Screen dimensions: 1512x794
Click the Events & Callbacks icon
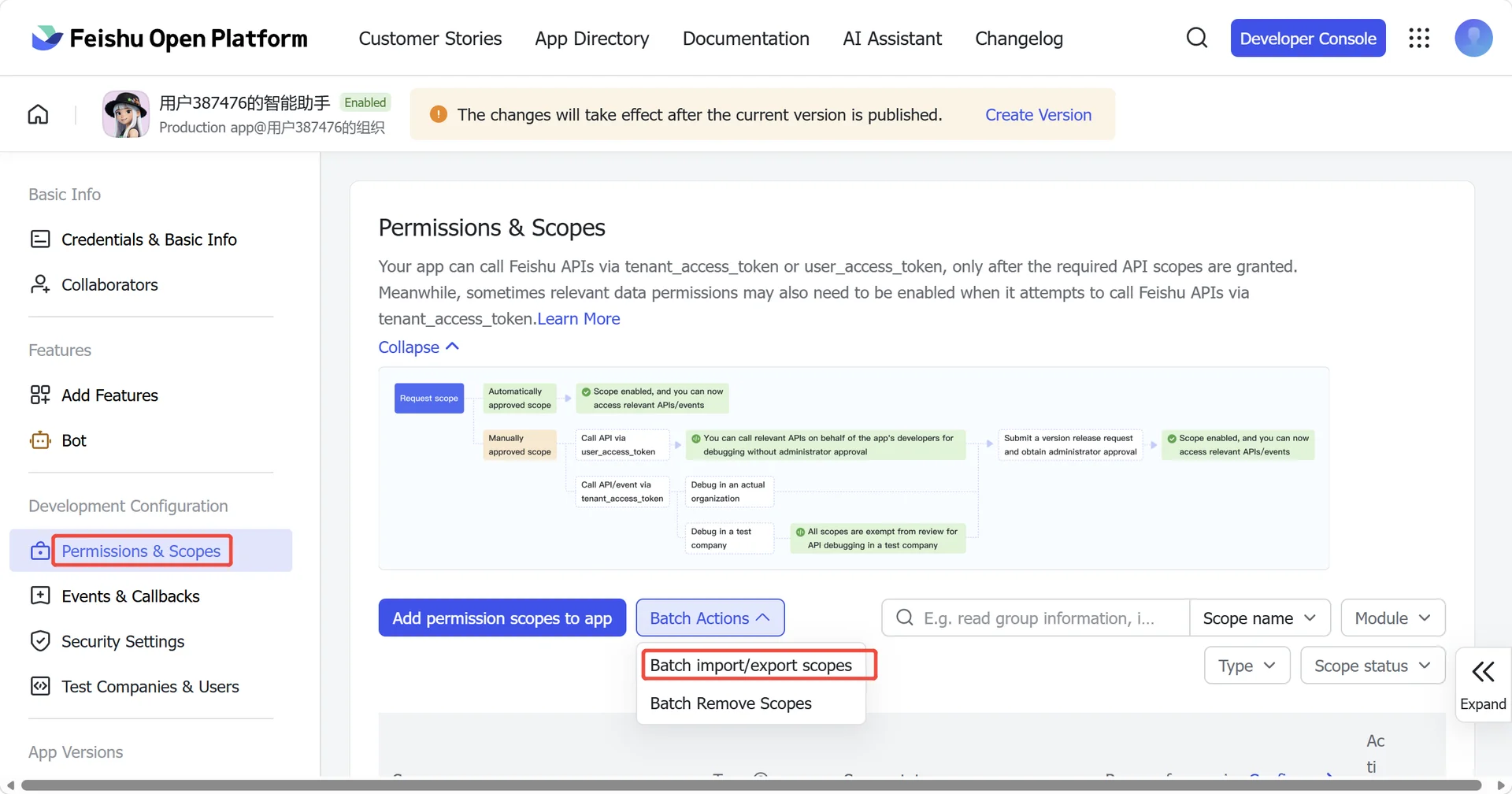(40, 595)
